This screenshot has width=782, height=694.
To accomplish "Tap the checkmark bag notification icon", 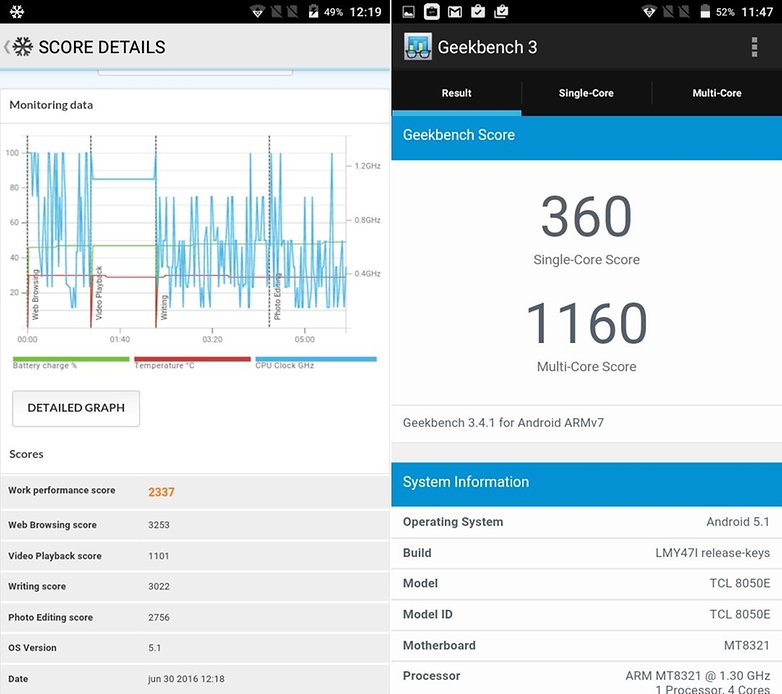I will pyautogui.click(x=478, y=11).
